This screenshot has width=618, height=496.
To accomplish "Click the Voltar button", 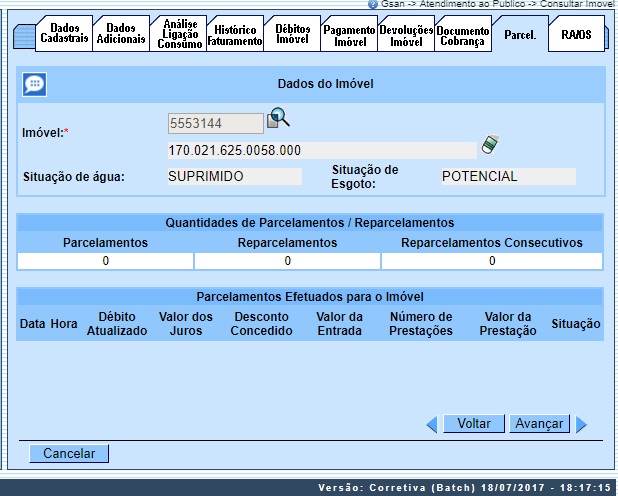I will click(474, 423).
